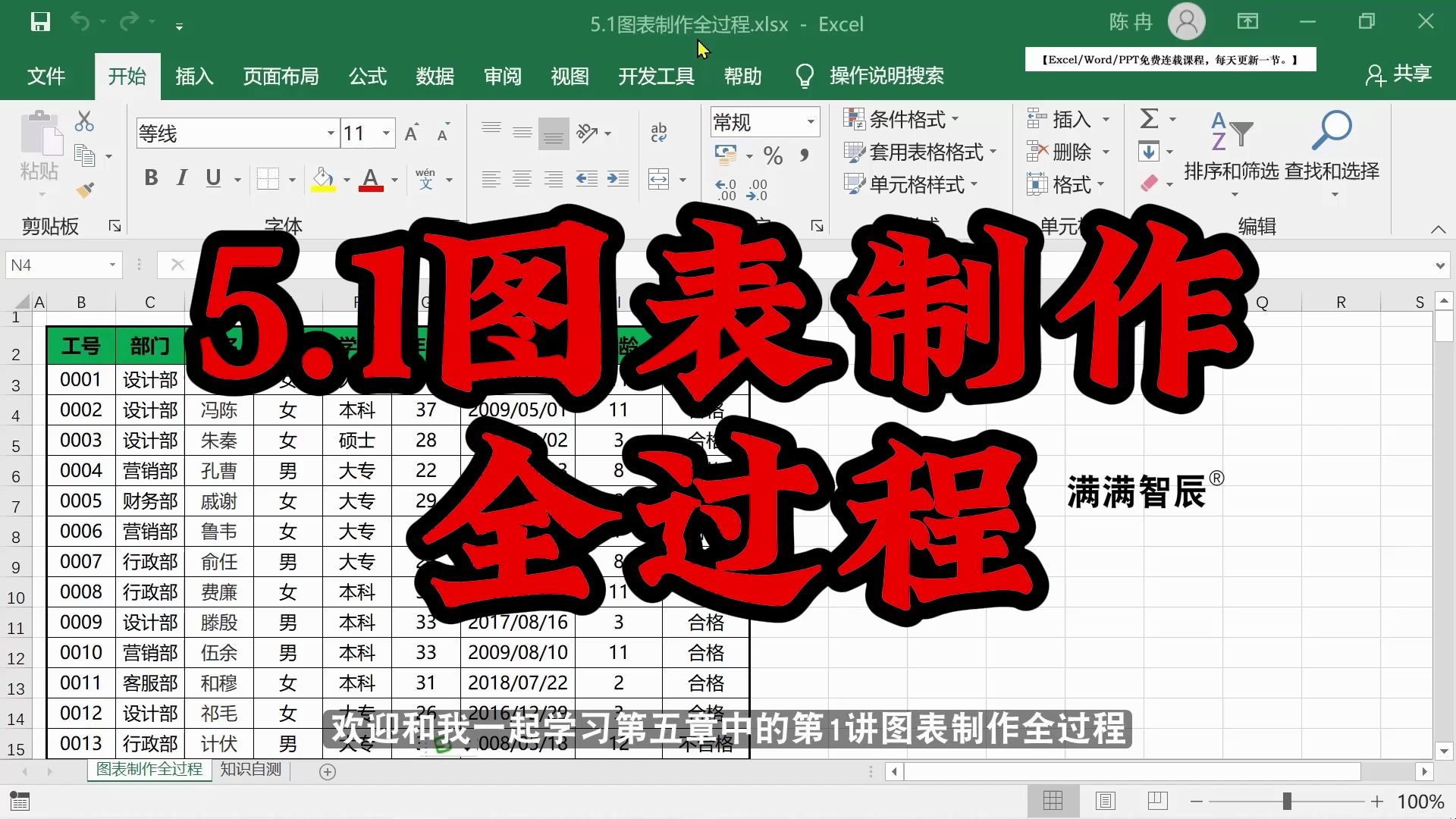Image resolution: width=1456 pixels, height=819 pixels.
Task: Toggle italic formatting with the I button
Action: [x=180, y=178]
